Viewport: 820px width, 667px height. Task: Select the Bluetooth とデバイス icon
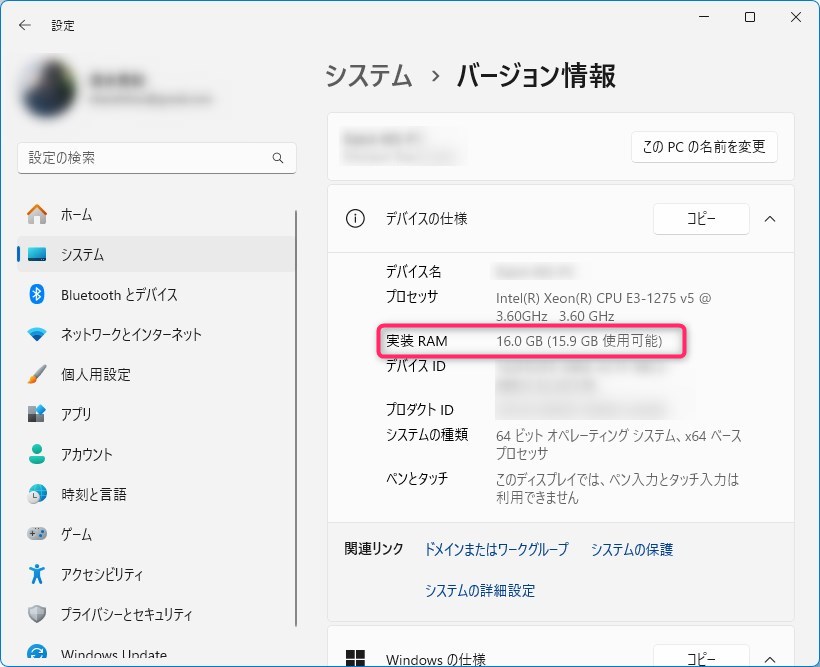pyautogui.click(x=37, y=295)
